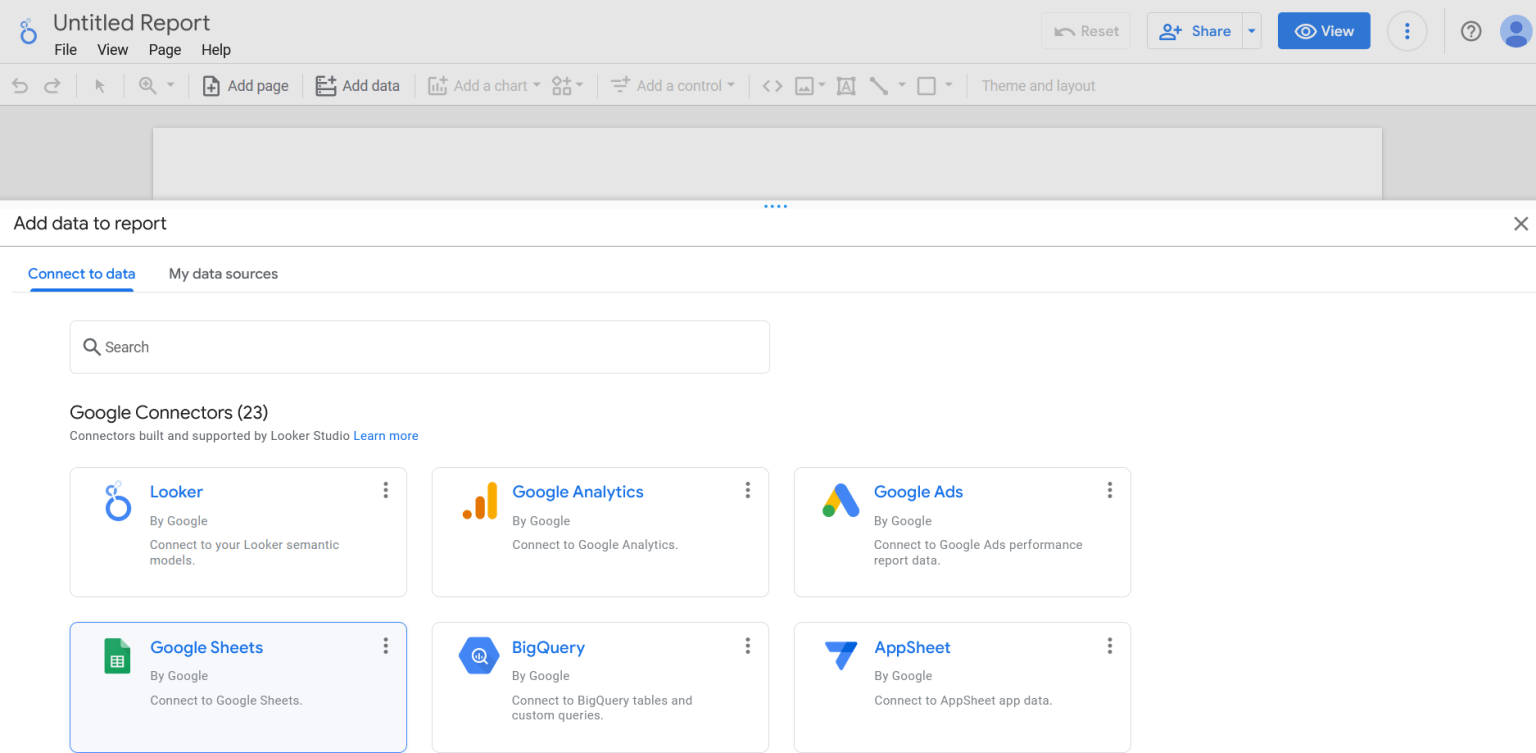This screenshot has height=753, width=1536.
Task: Click the connector search field
Action: (419, 347)
